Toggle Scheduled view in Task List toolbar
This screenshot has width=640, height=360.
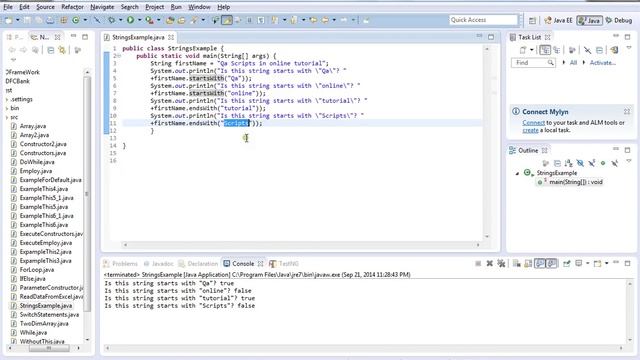pos(557,50)
